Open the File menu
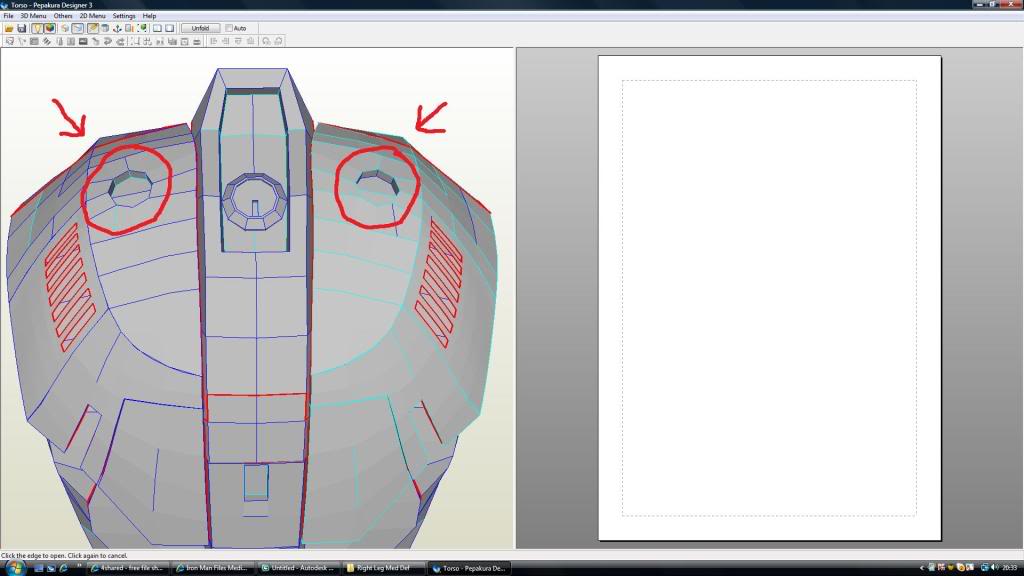Image resolution: width=1024 pixels, height=576 pixels. [8, 16]
